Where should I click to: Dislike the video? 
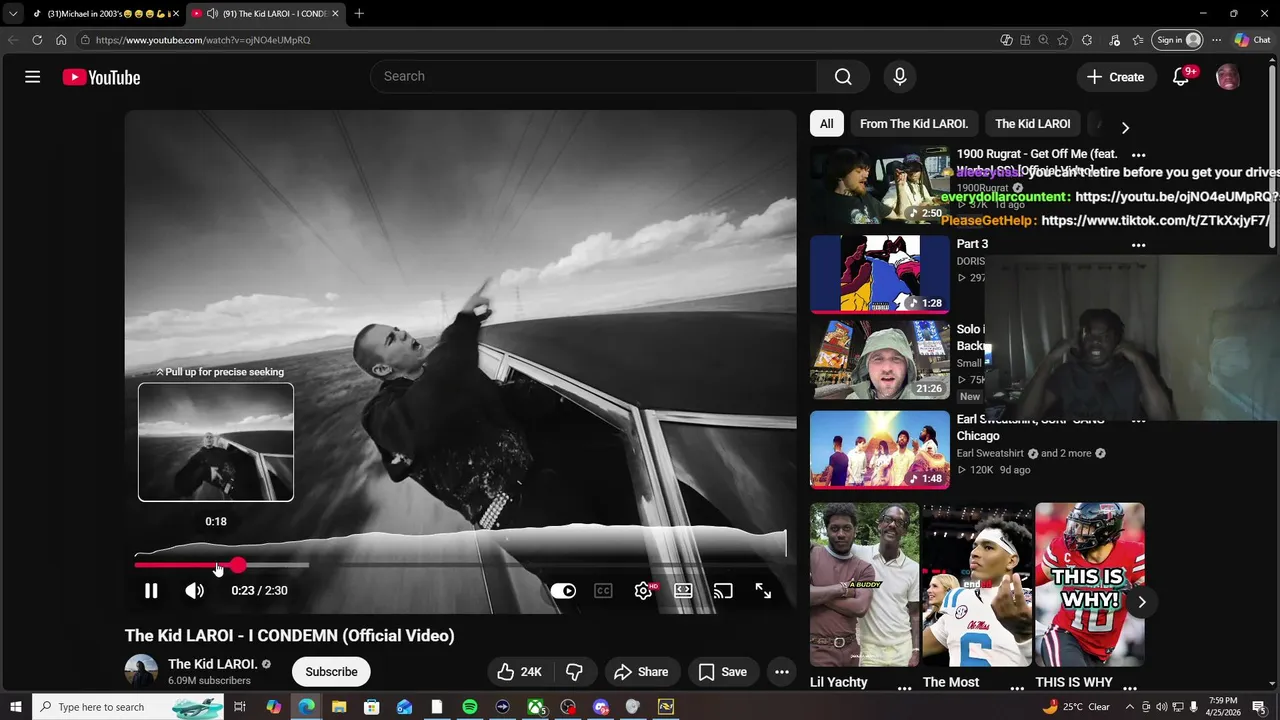(x=575, y=672)
